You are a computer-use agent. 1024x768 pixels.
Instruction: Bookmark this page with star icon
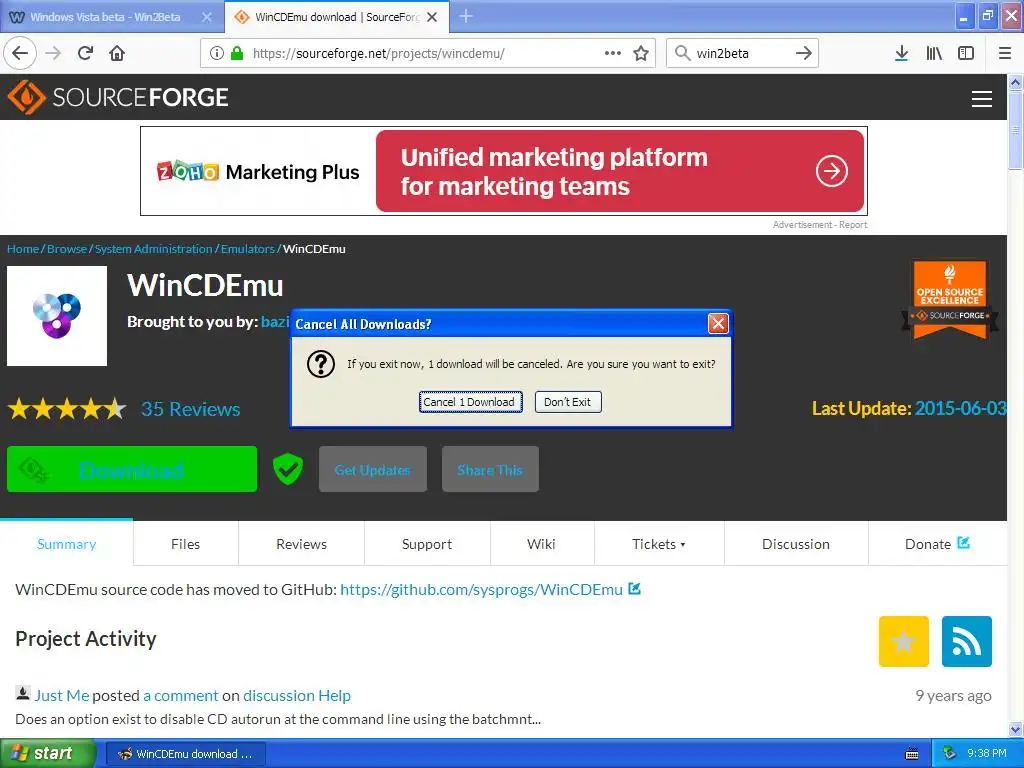click(x=641, y=53)
